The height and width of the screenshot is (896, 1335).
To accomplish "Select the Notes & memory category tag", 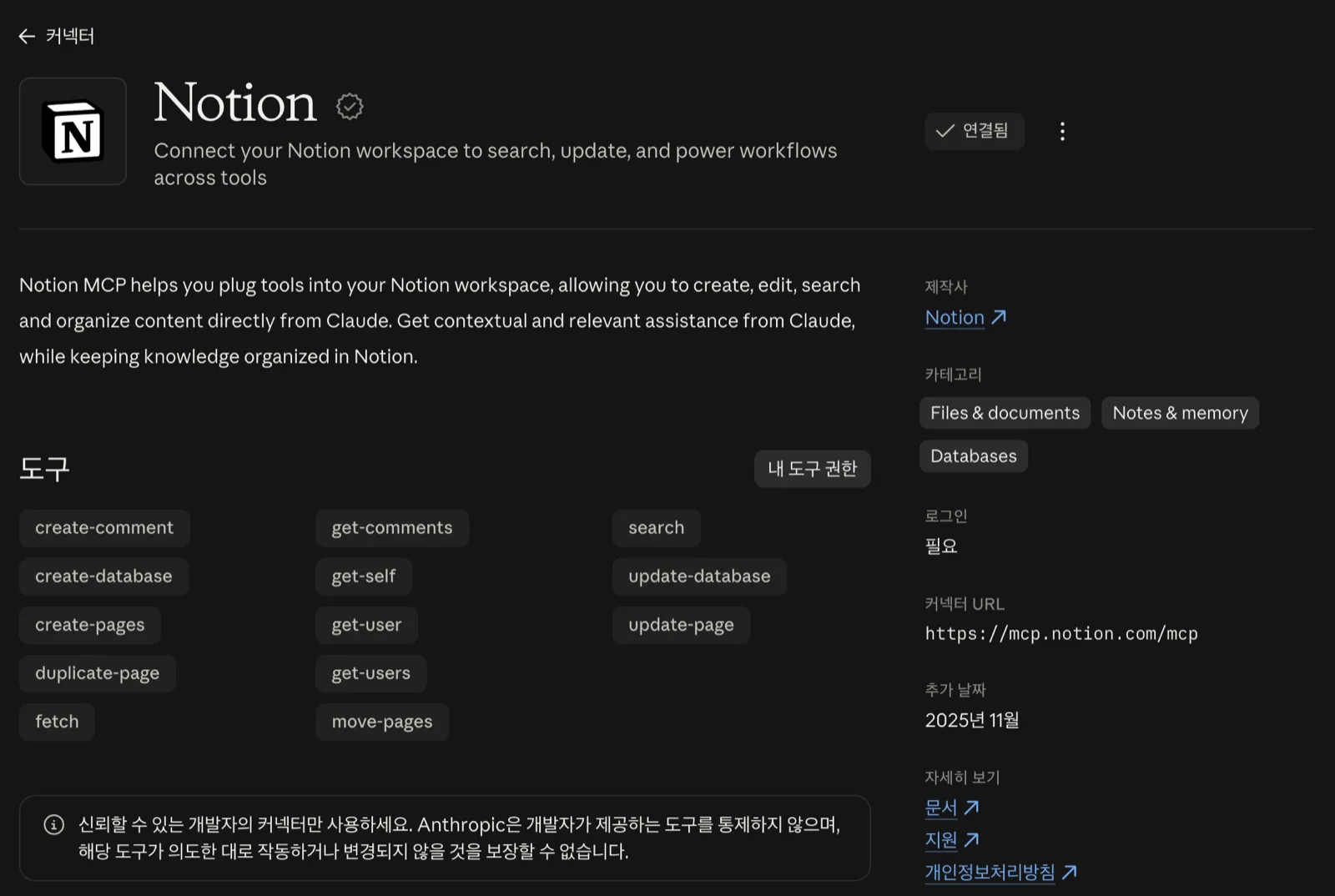I will coord(1180,413).
